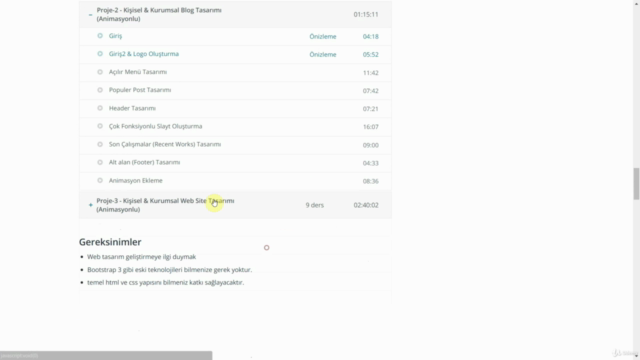Select the Son Çalışmalar (Recent Works) Tasarımı title
The image size is (640, 360).
pos(165,144)
